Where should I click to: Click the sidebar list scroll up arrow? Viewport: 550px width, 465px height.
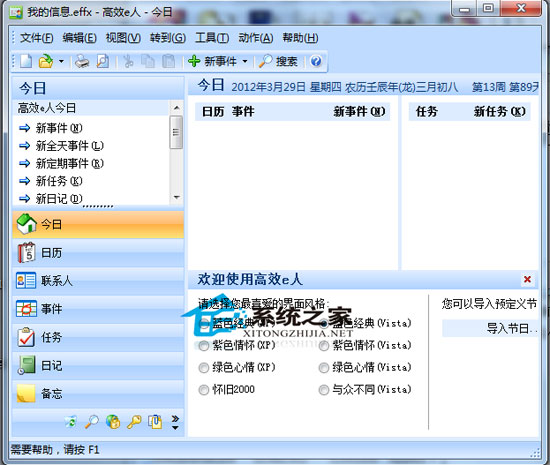(176, 108)
